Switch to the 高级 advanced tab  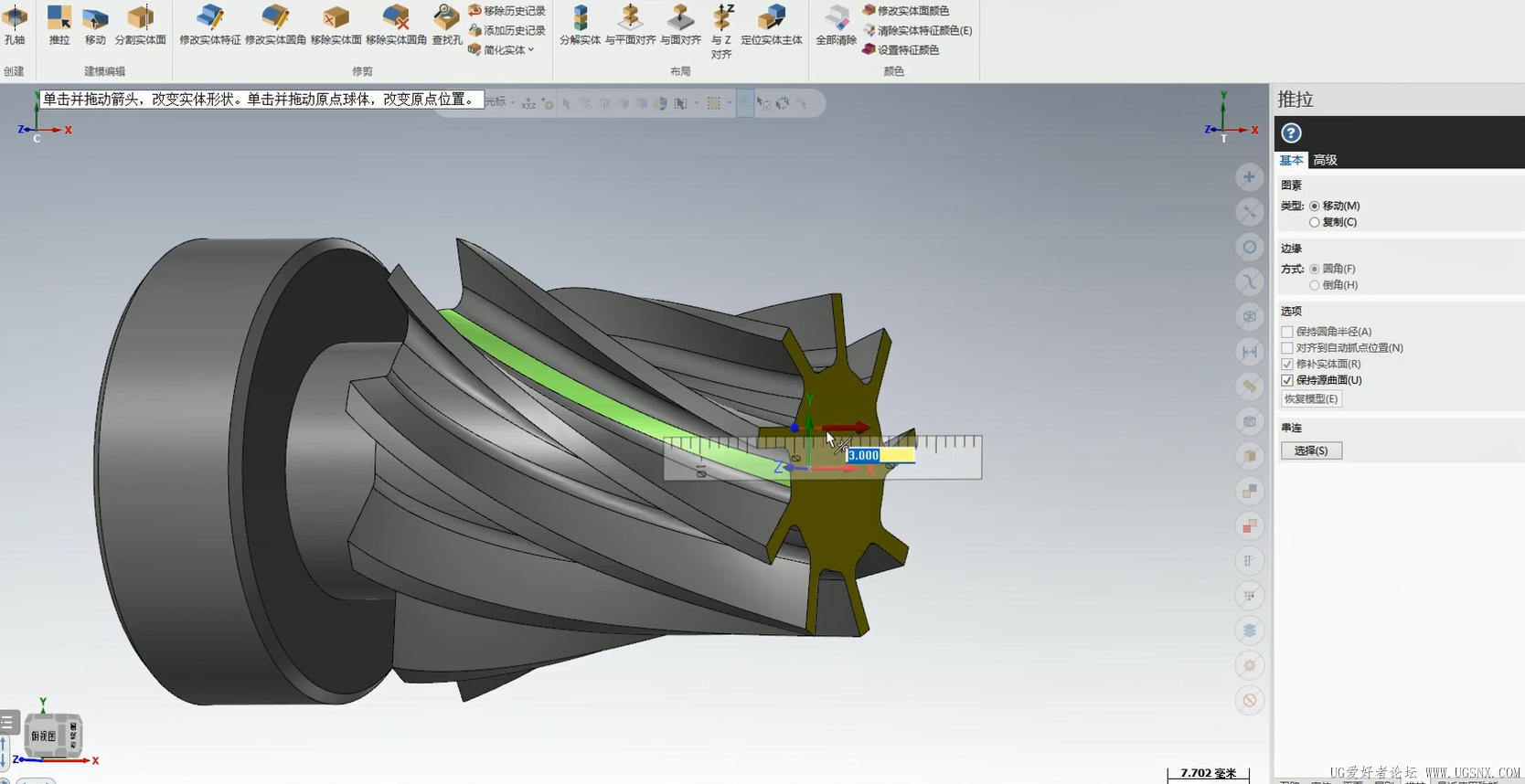tap(1325, 161)
